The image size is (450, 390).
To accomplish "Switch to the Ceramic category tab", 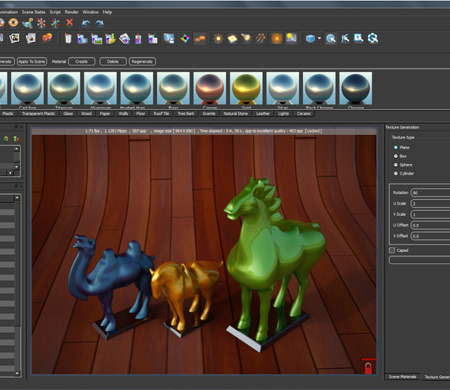I will tap(304, 114).
